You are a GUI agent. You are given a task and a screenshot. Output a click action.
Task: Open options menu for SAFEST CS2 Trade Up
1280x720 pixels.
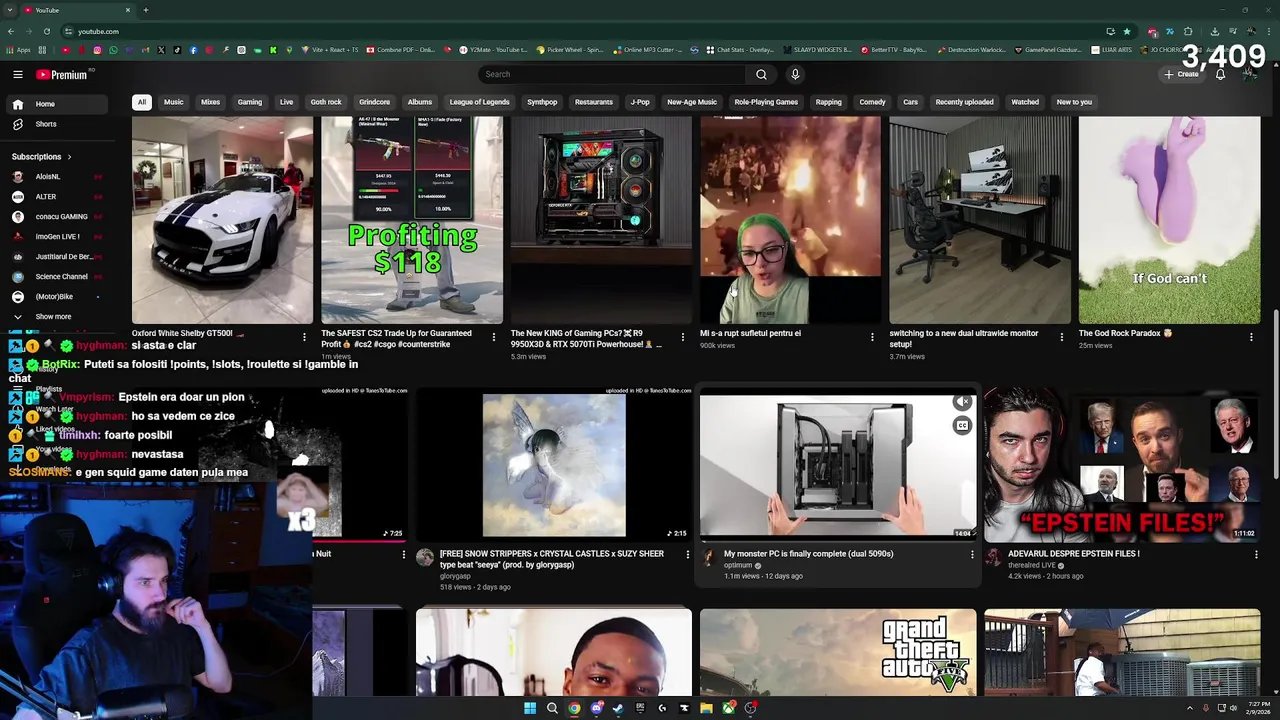pos(493,337)
